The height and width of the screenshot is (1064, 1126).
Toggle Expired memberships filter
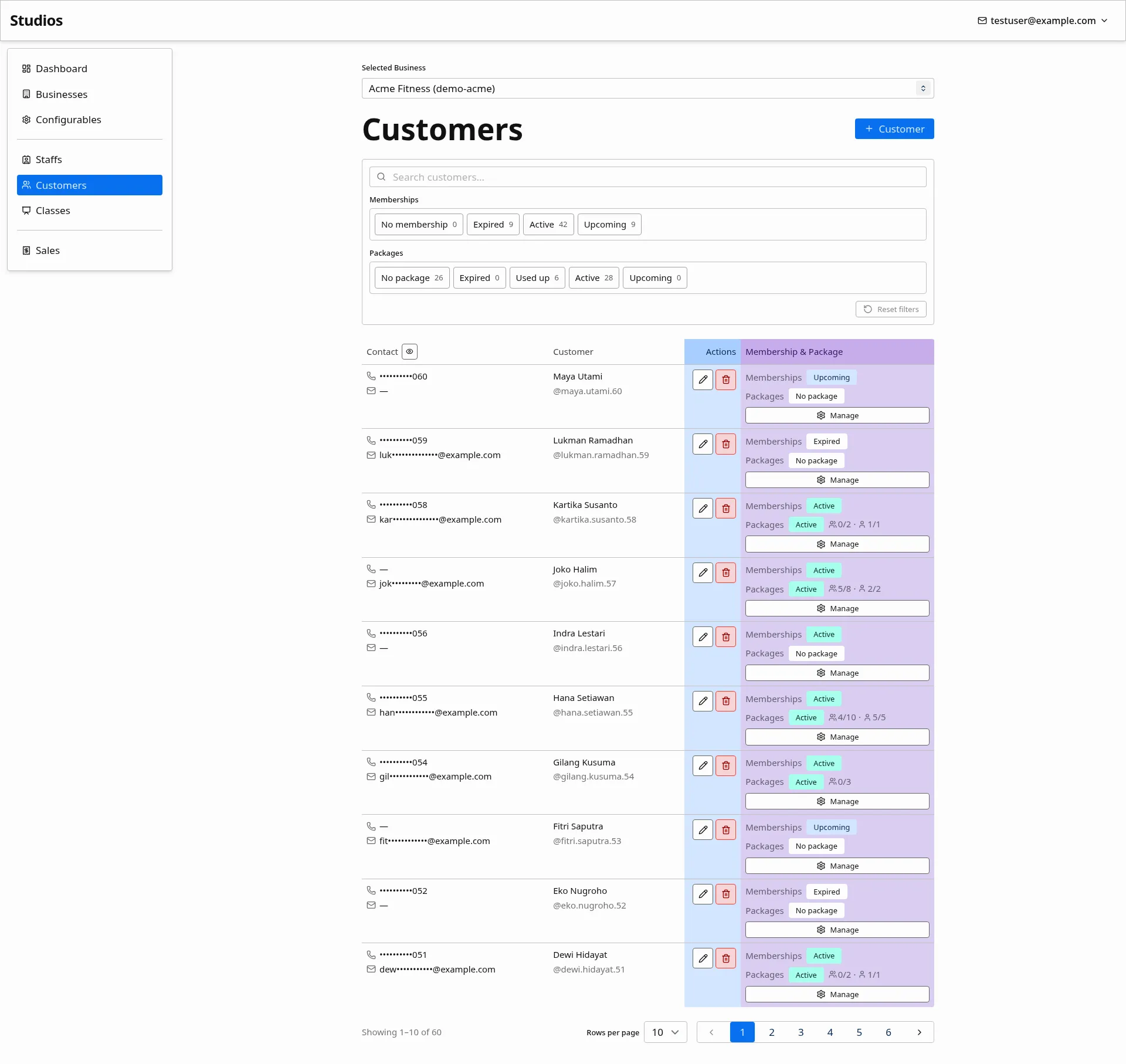click(493, 224)
